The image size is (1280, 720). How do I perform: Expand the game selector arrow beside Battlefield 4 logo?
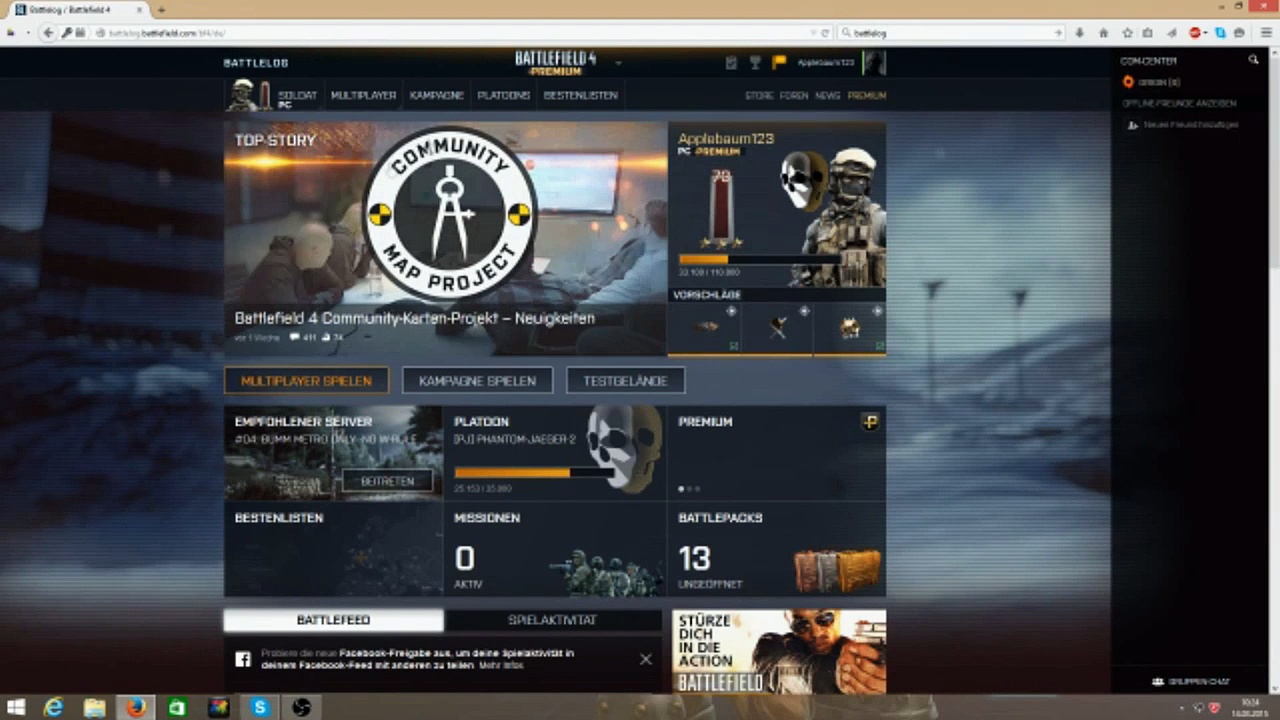(618, 63)
